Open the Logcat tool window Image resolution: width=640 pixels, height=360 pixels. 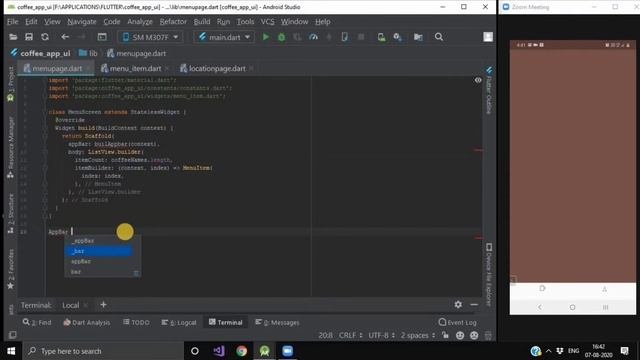179,322
